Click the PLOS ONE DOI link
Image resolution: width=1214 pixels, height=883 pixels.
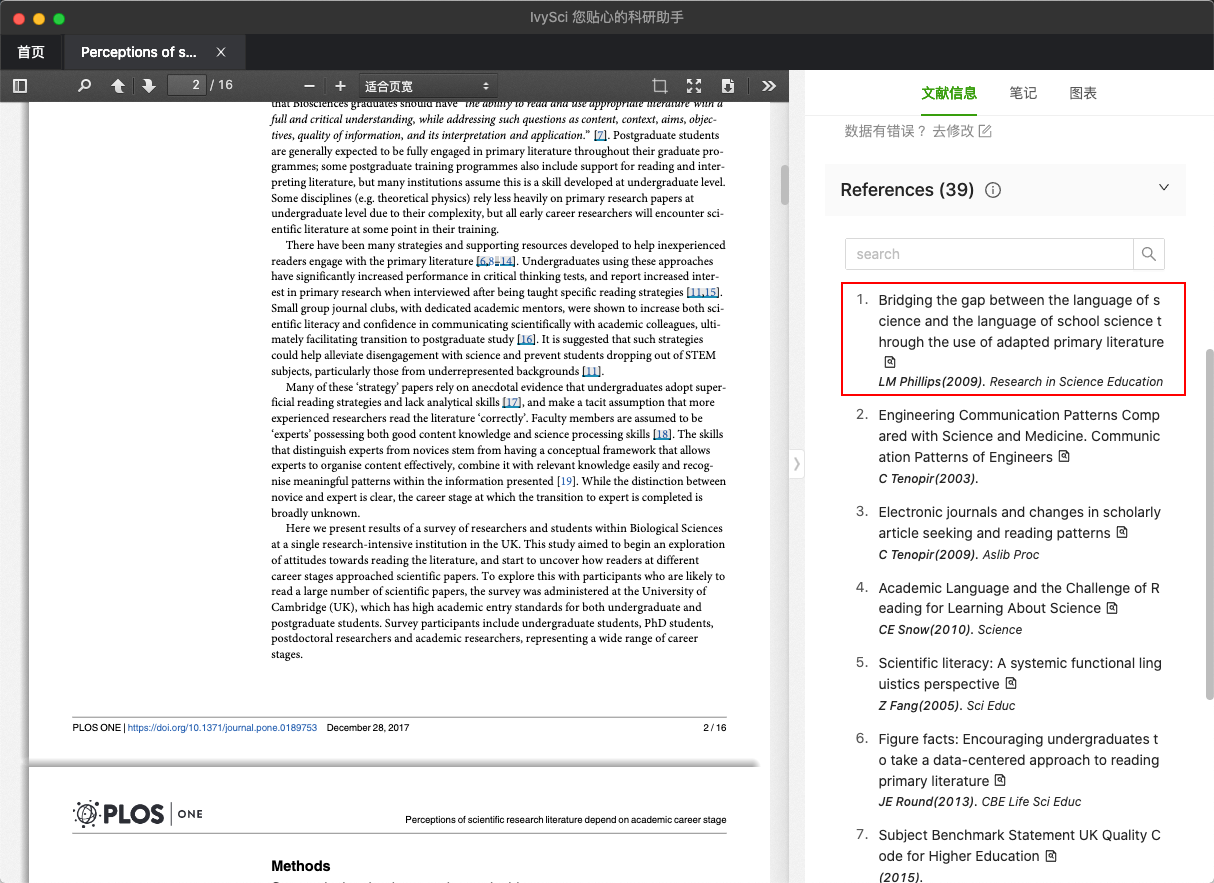222,728
